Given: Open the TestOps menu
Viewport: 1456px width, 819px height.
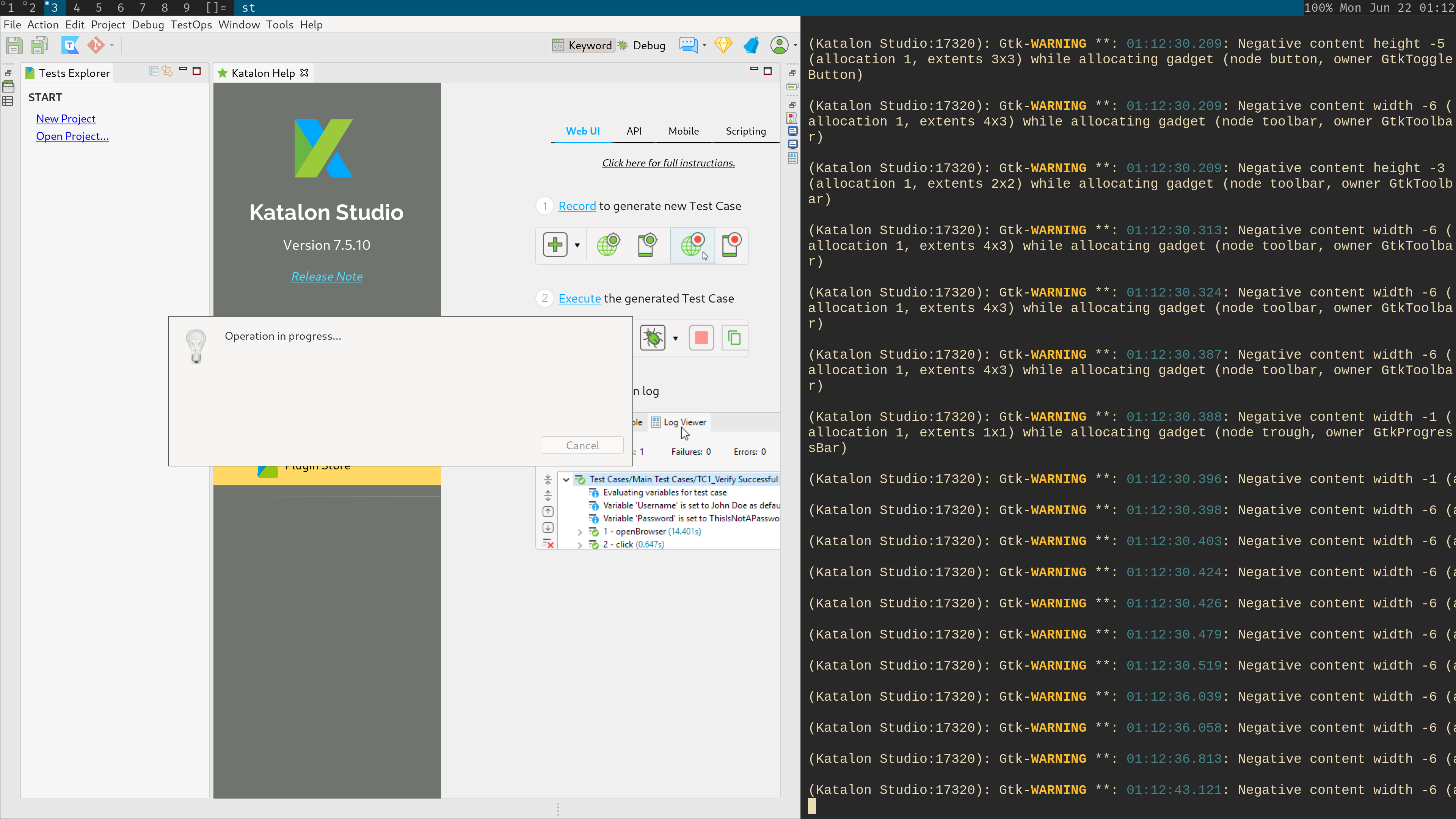Looking at the screenshot, I should pyautogui.click(x=191, y=24).
